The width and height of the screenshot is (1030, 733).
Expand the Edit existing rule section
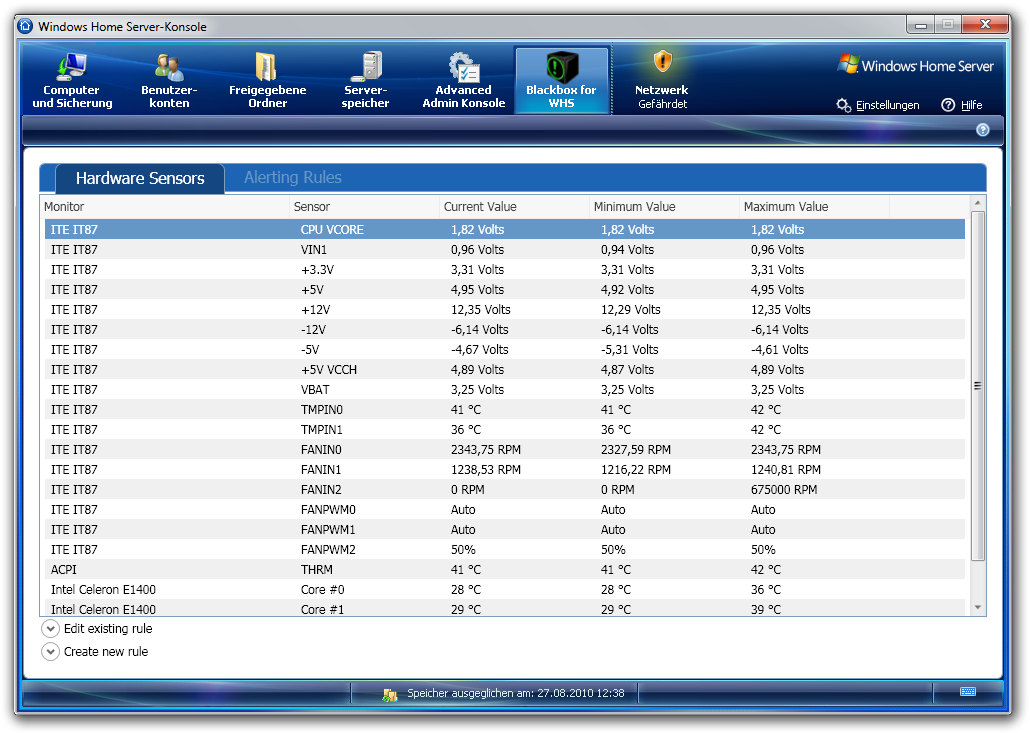coord(51,629)
